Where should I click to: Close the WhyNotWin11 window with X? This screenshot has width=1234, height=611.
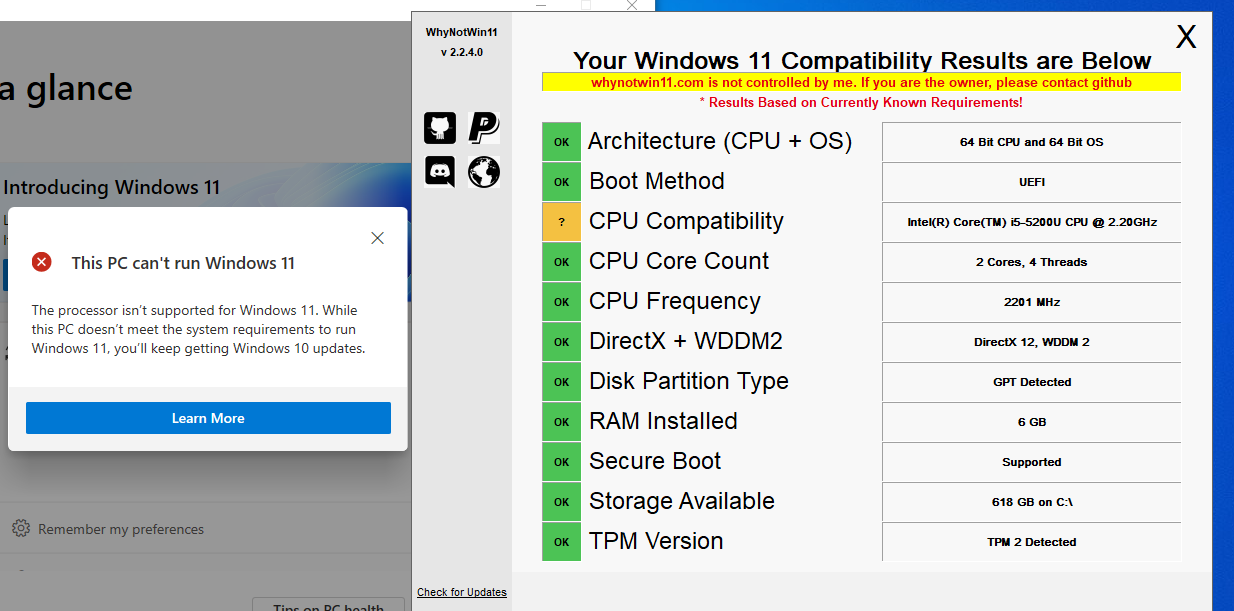click(x=1186, y=37)
